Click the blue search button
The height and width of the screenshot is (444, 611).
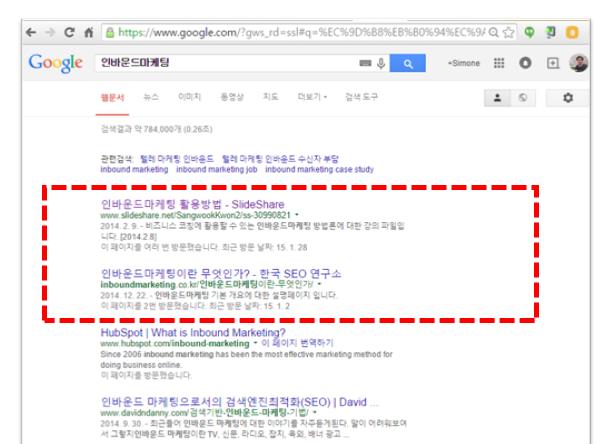click(x=408, y=63)
